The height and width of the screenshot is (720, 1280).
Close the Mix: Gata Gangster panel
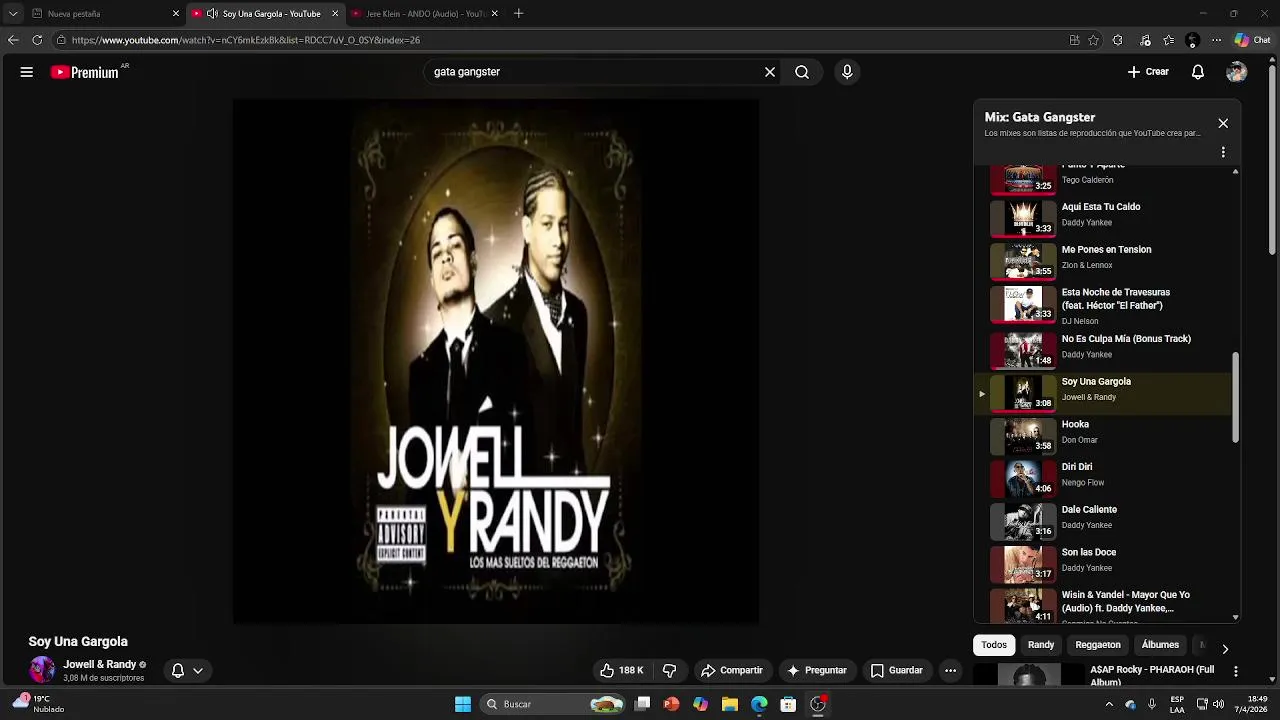click(x=1223, y=123)
